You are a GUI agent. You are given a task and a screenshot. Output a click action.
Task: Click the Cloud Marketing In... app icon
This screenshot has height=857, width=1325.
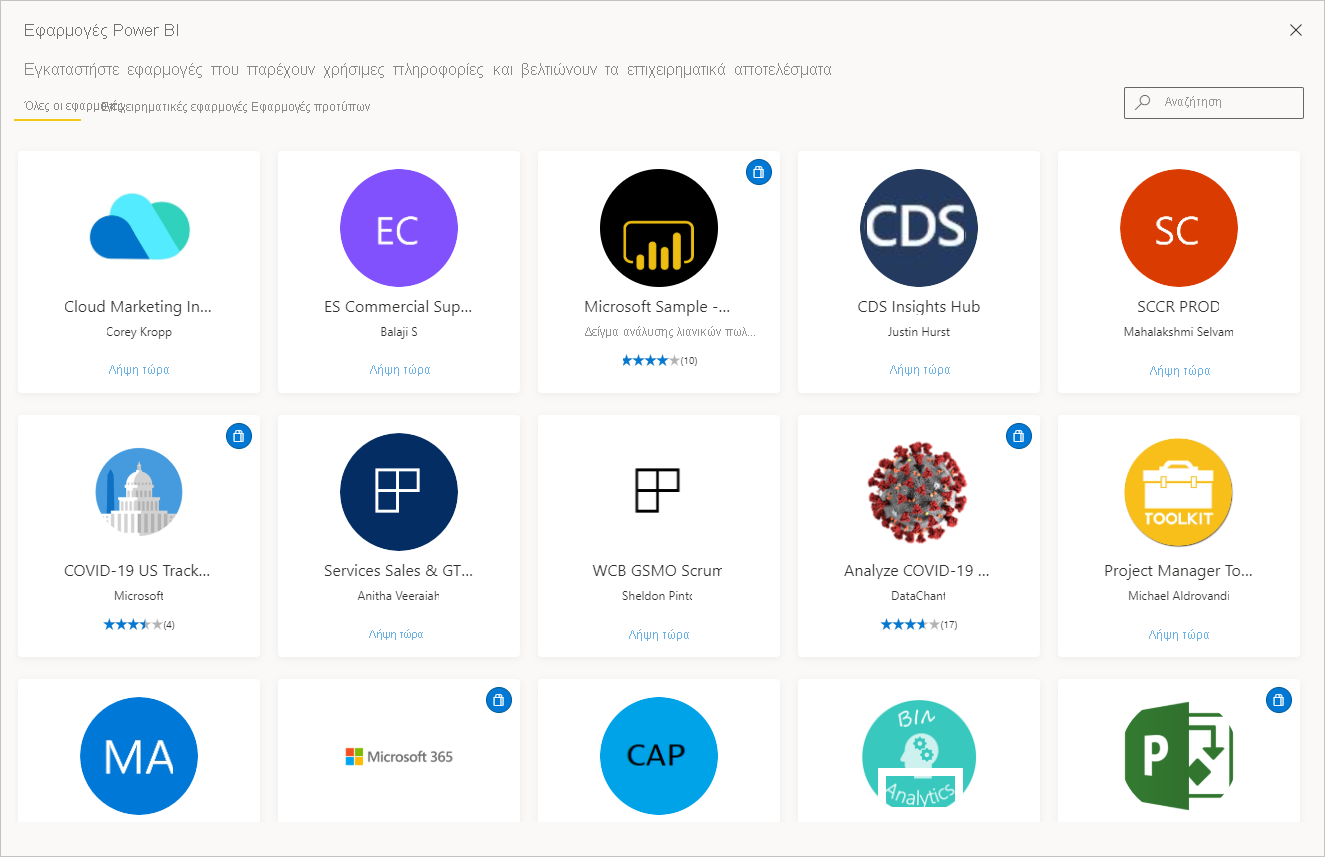(139, 228)
